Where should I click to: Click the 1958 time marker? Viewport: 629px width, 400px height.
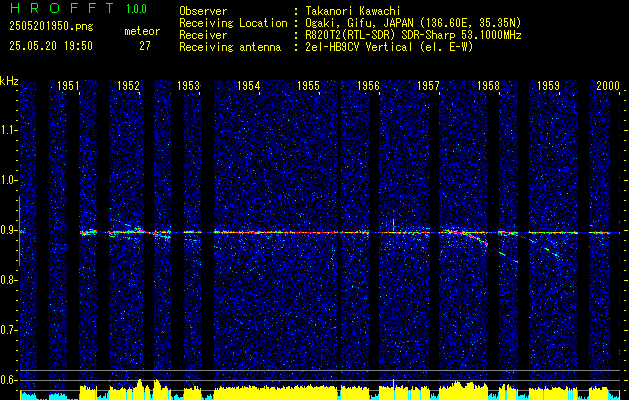click(489, 86)
